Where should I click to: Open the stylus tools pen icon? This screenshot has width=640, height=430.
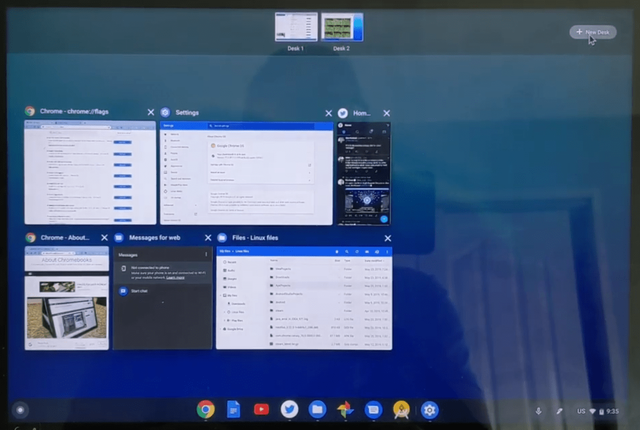point(560,411)
